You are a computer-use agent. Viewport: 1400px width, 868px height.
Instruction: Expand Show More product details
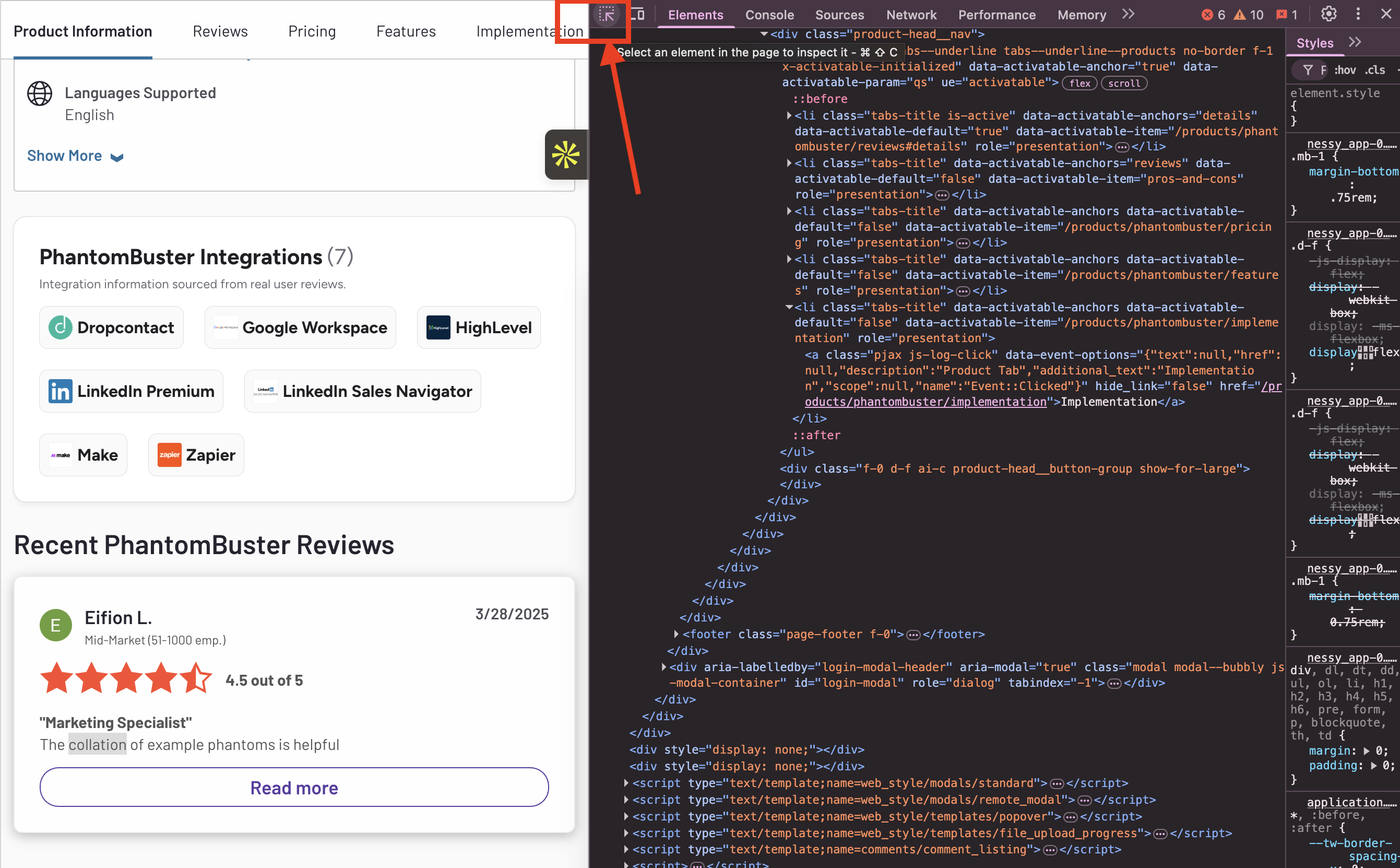(75, 156)
